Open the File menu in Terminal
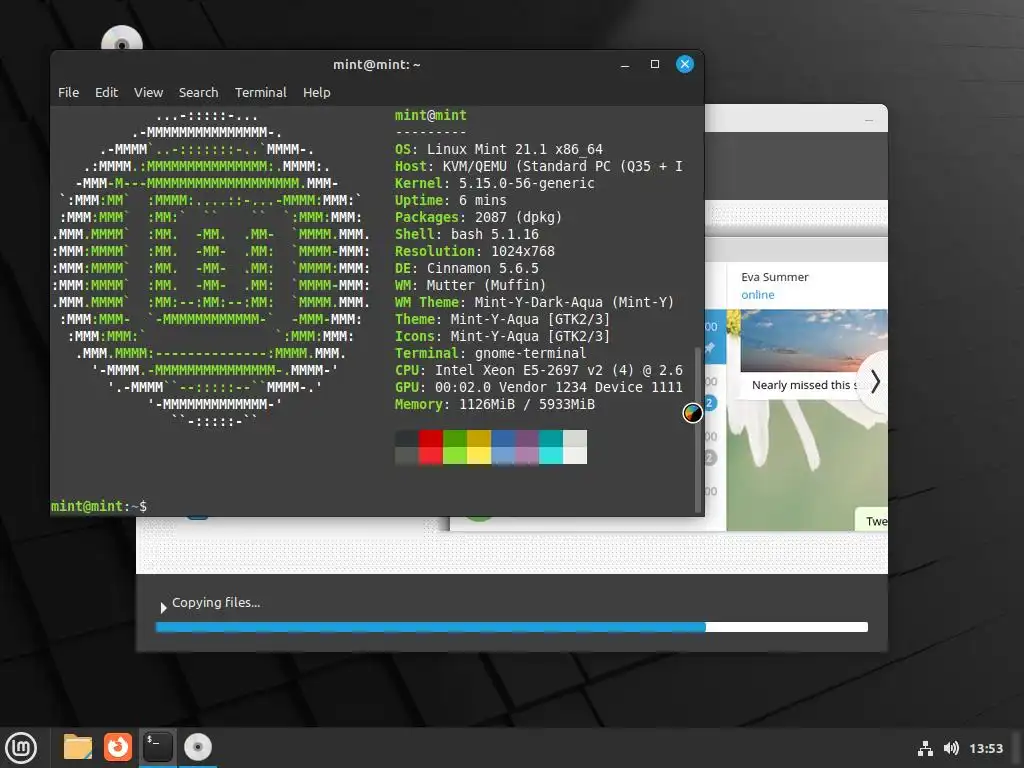Screen dimensions: 1024x768 coord(69,93)
